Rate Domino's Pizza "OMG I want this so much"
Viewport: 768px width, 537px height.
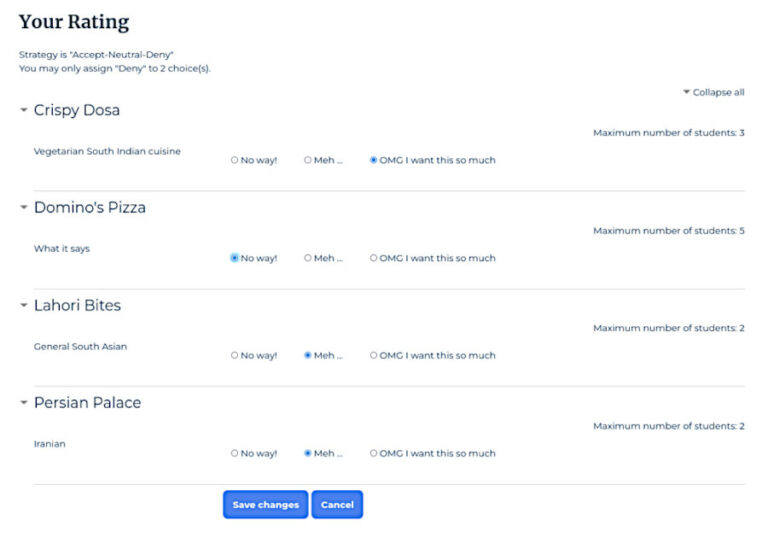click(374, 258)
